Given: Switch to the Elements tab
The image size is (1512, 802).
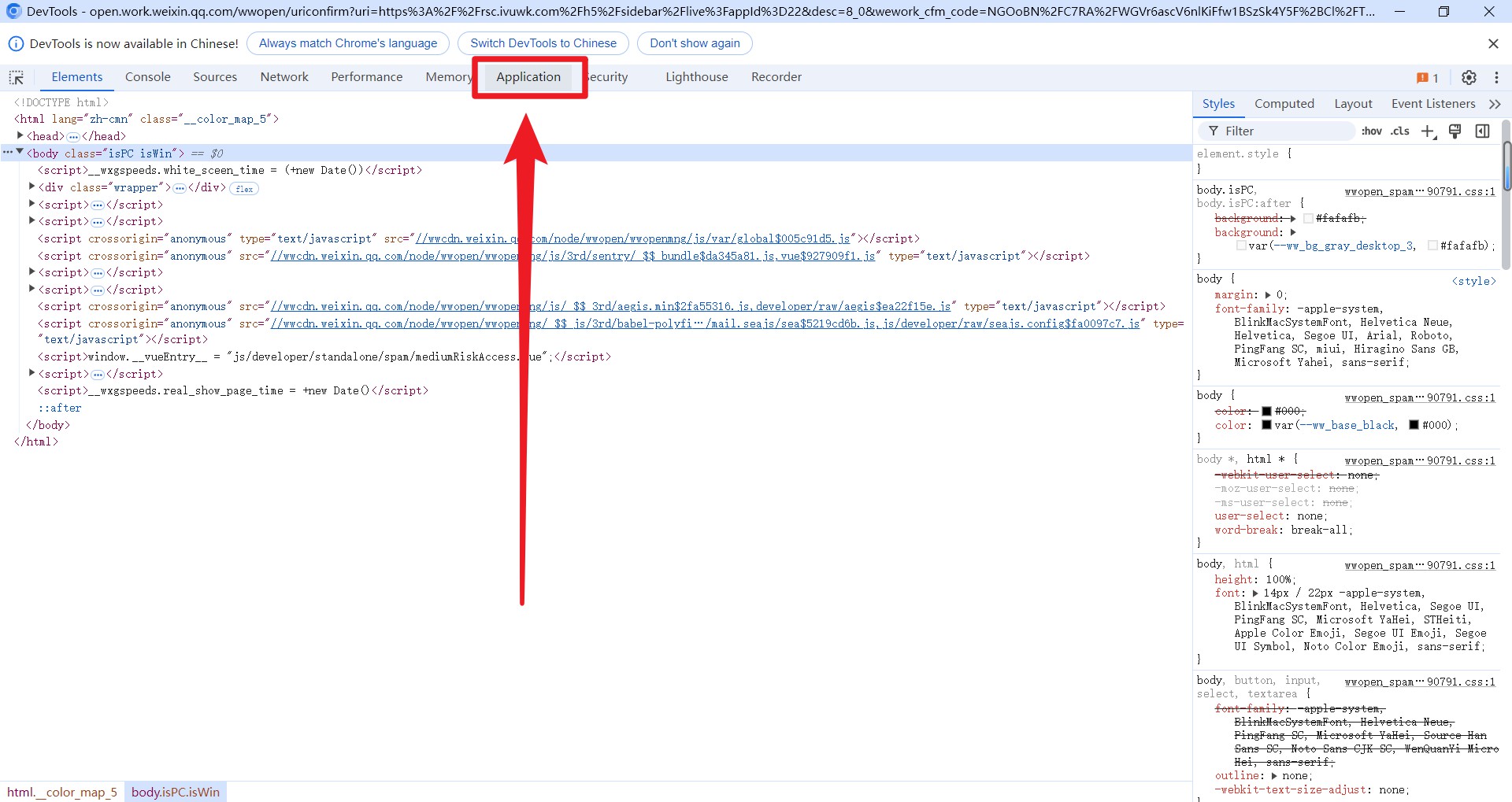Looking at the screenshot, I should pos(77,77).
